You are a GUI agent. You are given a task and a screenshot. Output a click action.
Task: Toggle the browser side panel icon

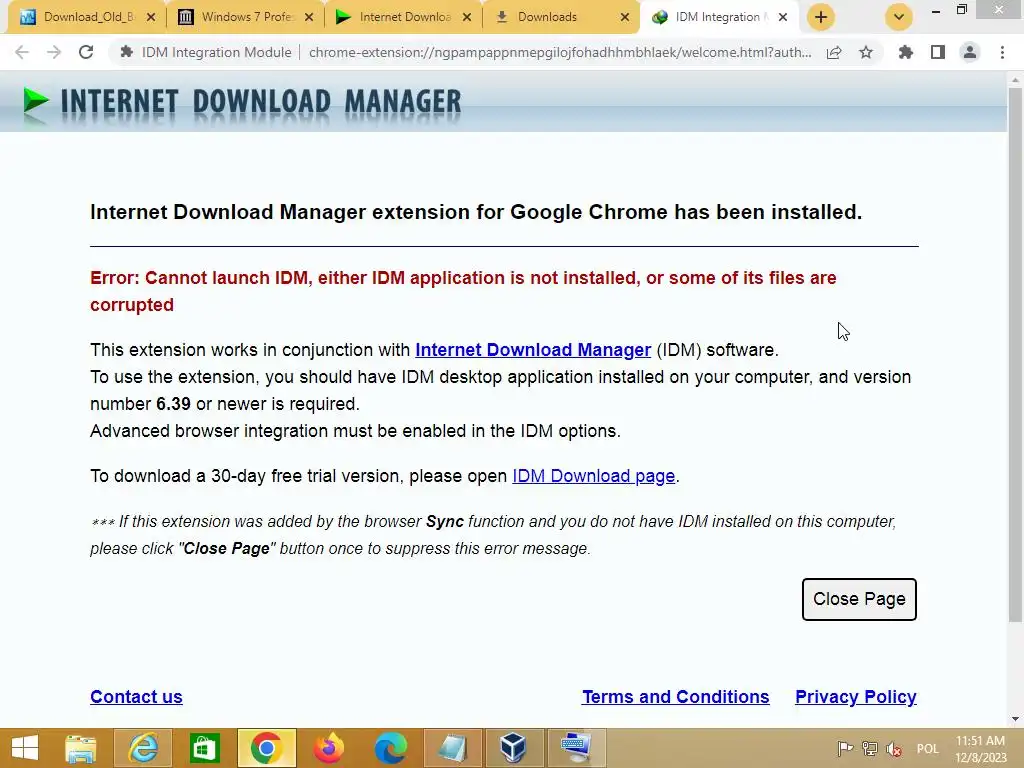[x=938, y=52]
